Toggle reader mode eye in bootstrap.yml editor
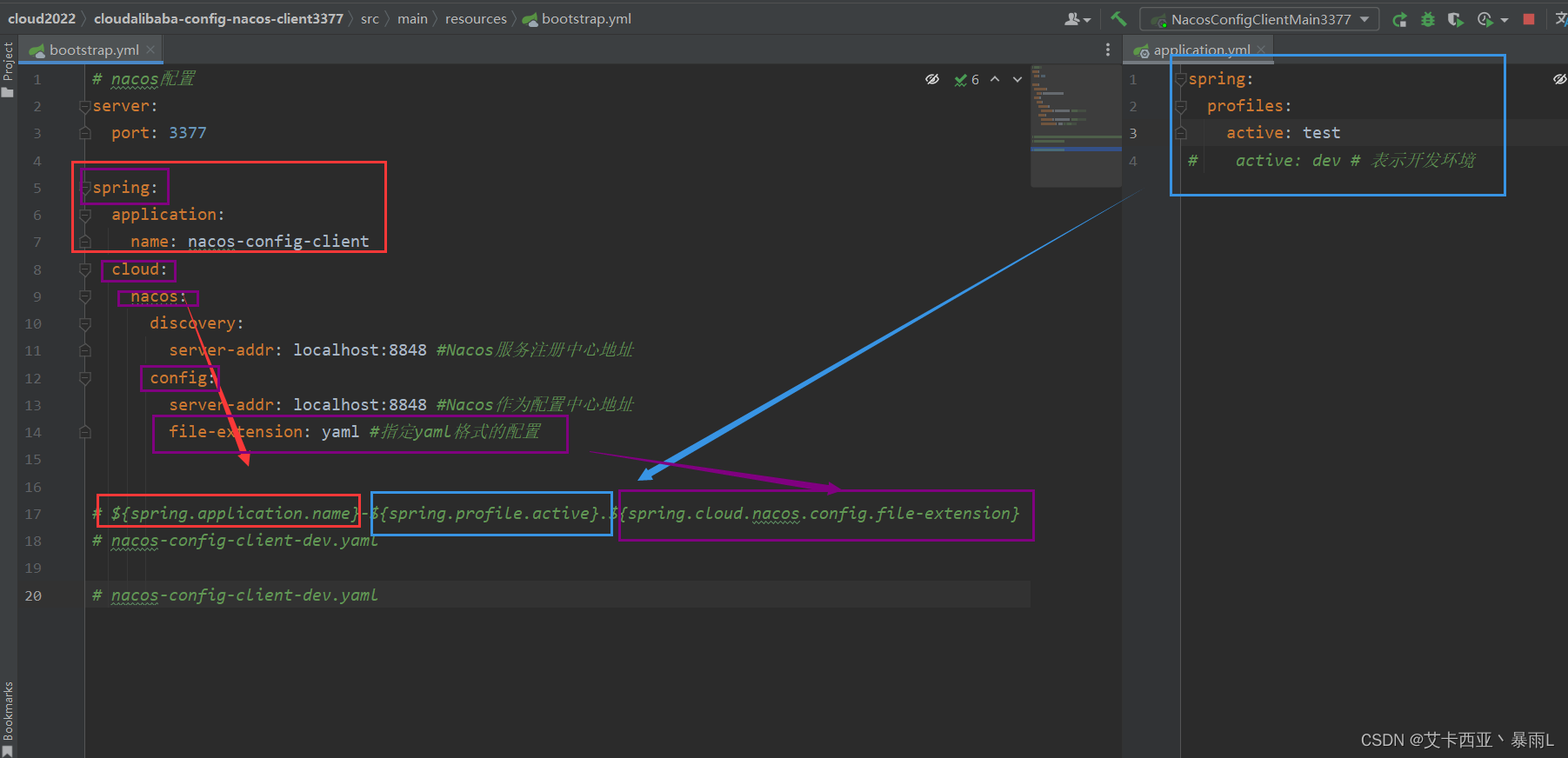The width and height of the screenshot is (1568, 758). pos(932,79)
